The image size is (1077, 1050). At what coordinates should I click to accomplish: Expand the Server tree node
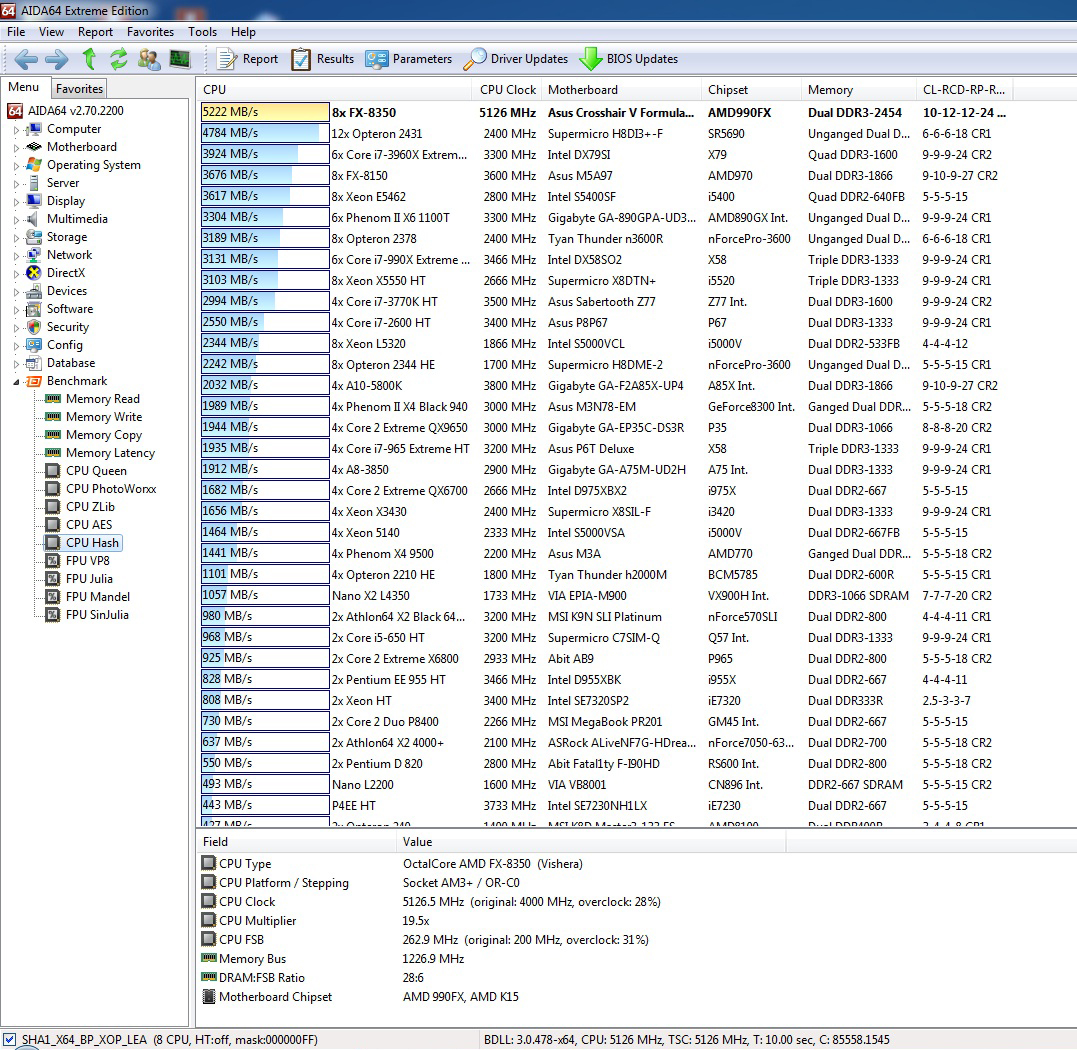(x=16, y=183)
